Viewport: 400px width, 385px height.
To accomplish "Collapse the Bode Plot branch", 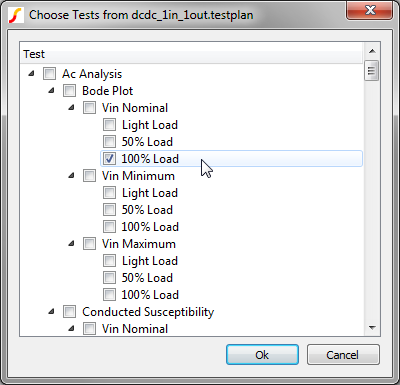I will (x=51, y=90).
